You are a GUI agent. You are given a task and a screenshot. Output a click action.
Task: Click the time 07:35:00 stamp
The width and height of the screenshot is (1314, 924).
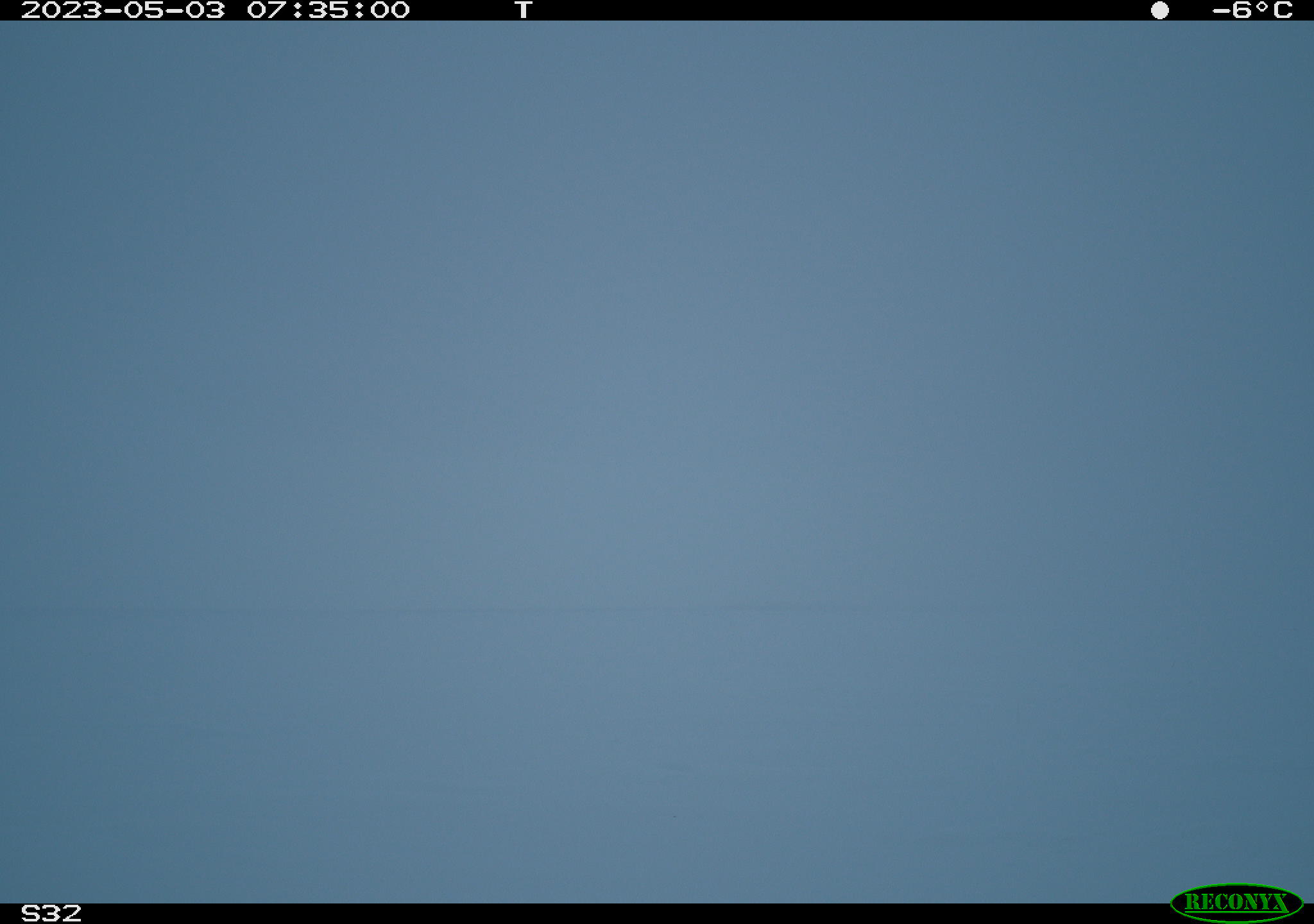pos(328,10)
